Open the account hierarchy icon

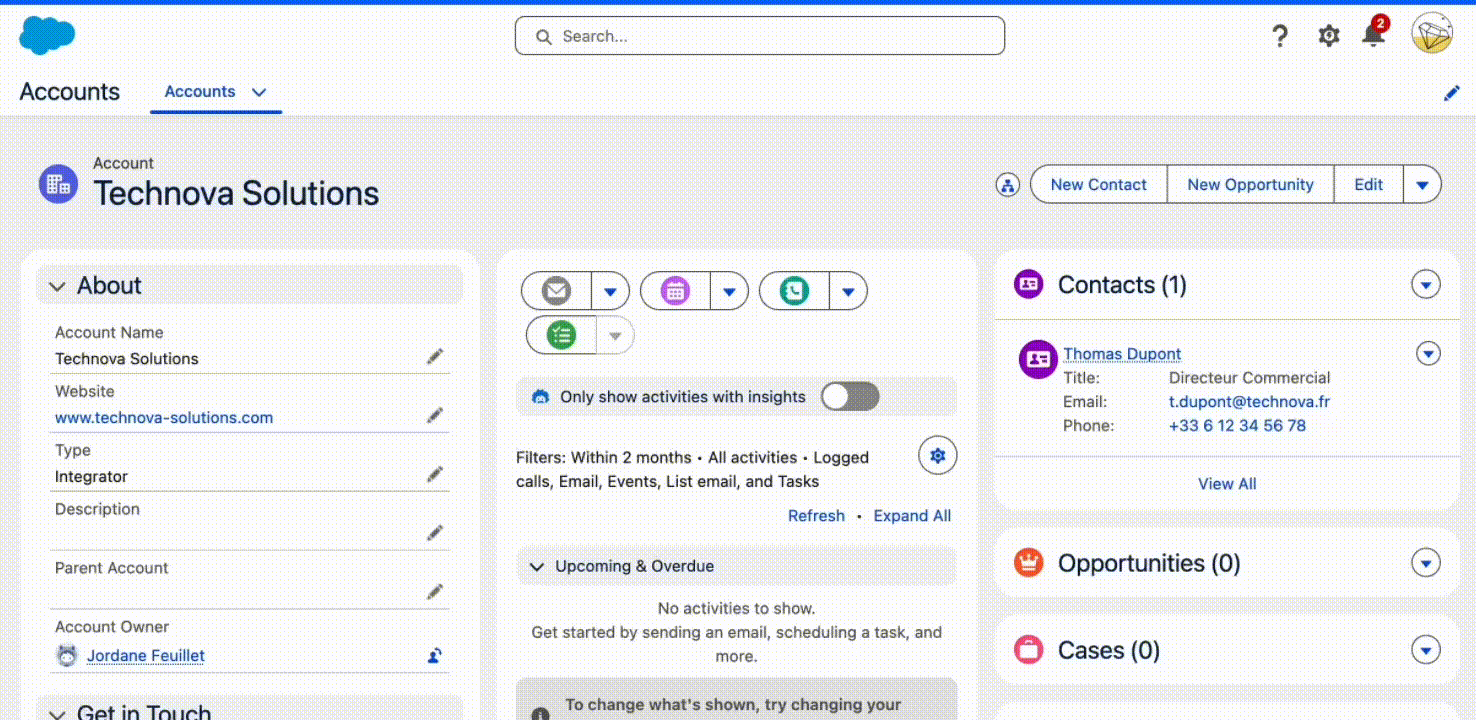click(x=1008, y=185)
